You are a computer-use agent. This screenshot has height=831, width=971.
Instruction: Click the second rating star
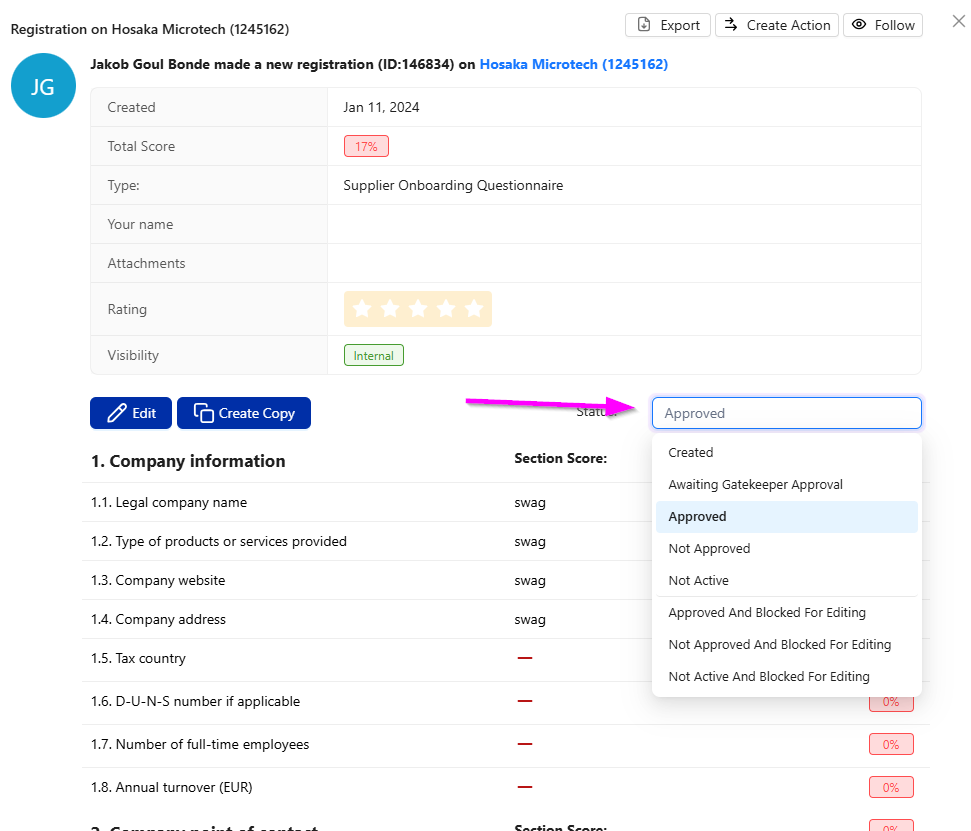coord(390,308)
